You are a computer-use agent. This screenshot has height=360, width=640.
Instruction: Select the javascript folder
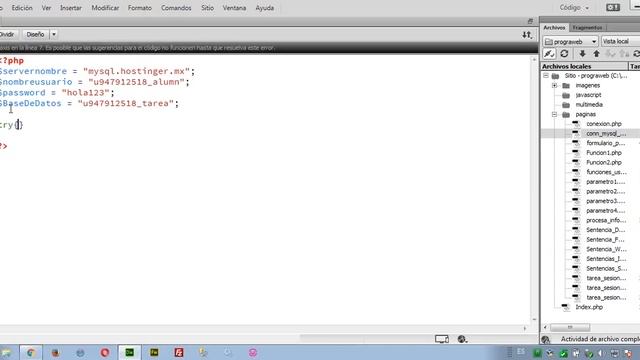tap(588, 95)
